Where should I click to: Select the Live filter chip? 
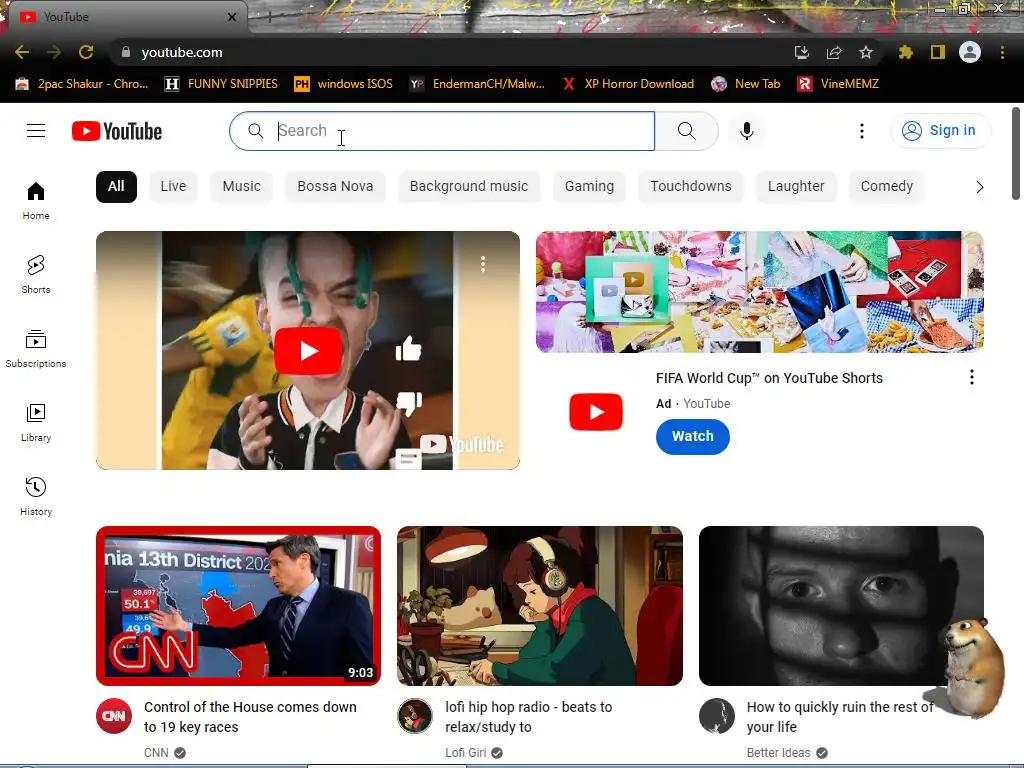[x=173, y=187]
